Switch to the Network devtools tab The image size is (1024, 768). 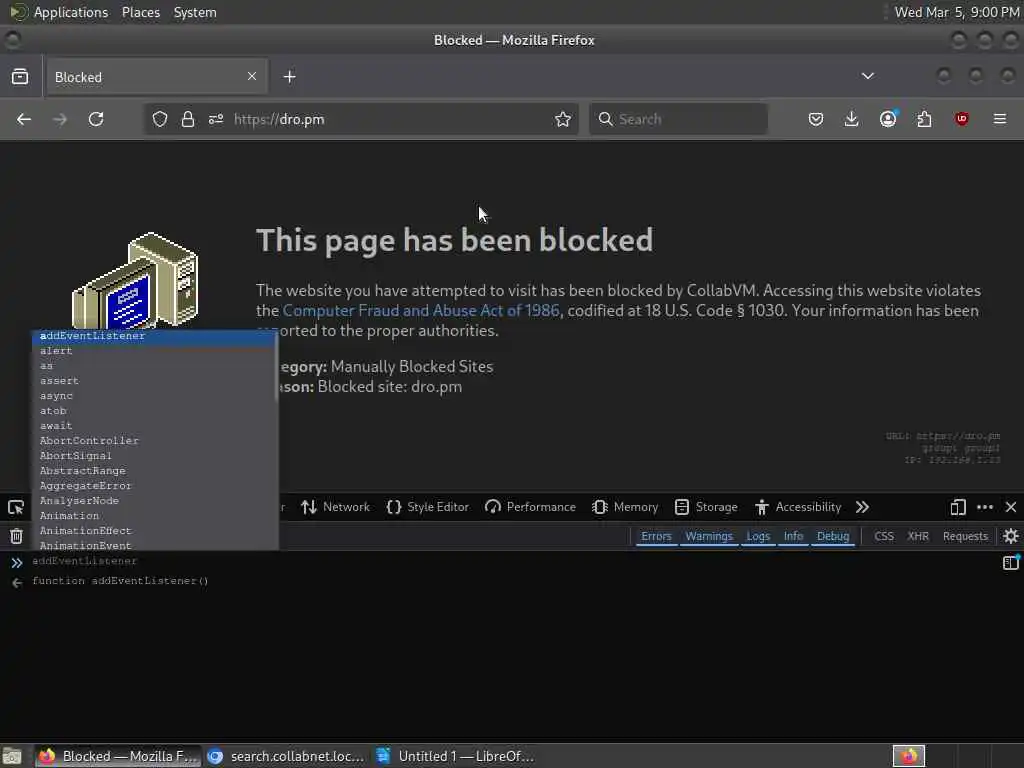pyautogui.click(x=336, y=507)
